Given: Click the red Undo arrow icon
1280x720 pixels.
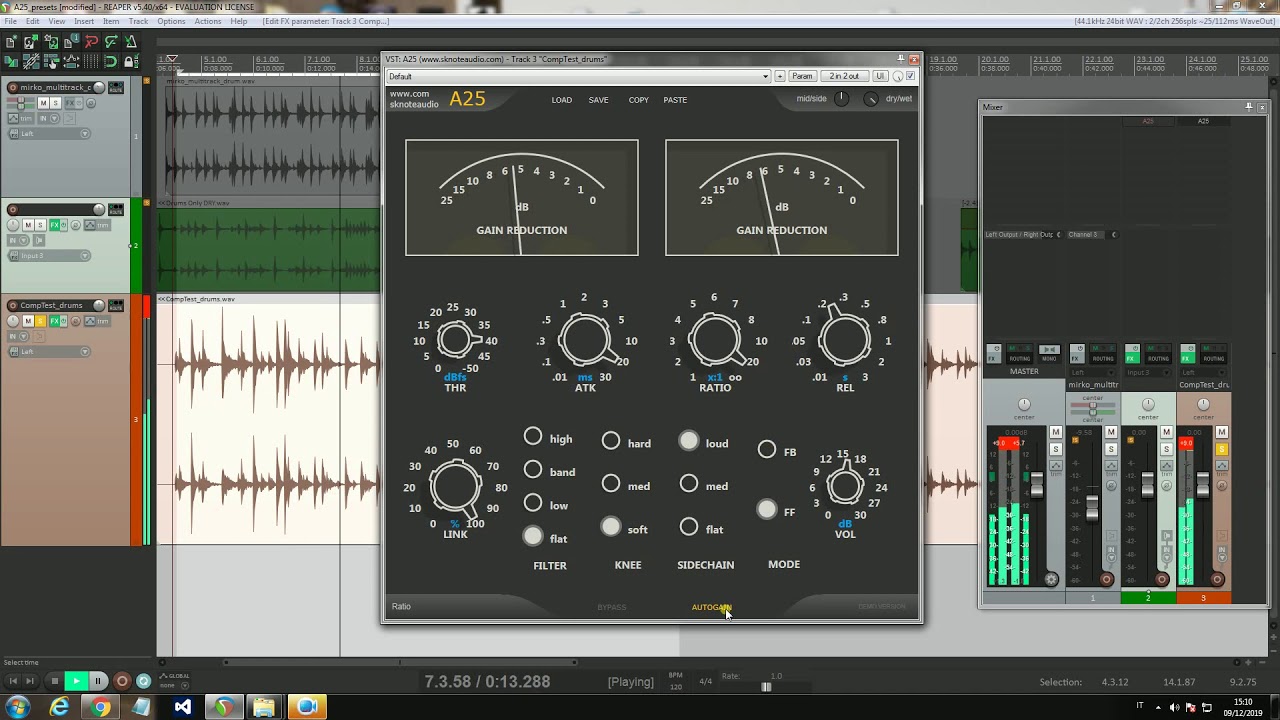Looking at the screenshot, I should coord(91,42).
